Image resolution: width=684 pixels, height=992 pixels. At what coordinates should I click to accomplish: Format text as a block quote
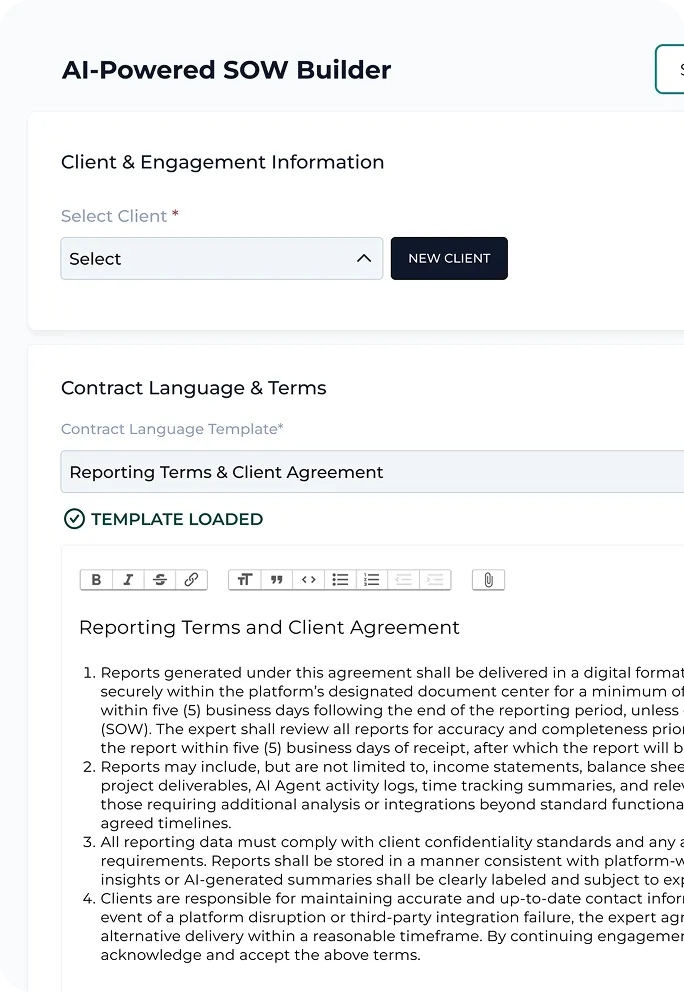(277, 580)
